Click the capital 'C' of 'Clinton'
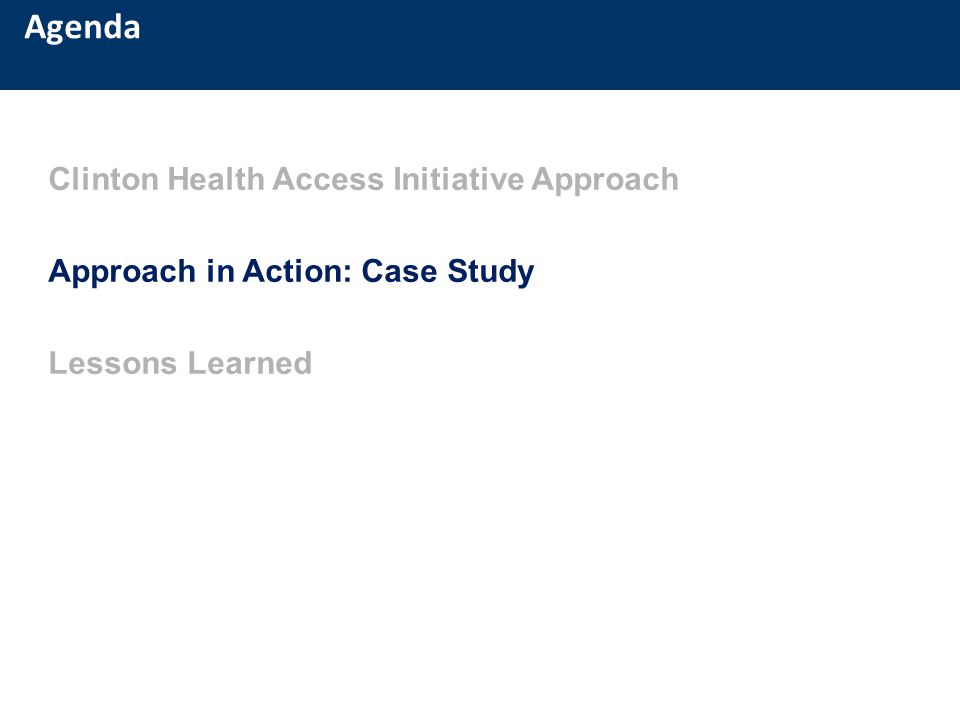This screenshot has width=960, height=720. click(60, 179)
